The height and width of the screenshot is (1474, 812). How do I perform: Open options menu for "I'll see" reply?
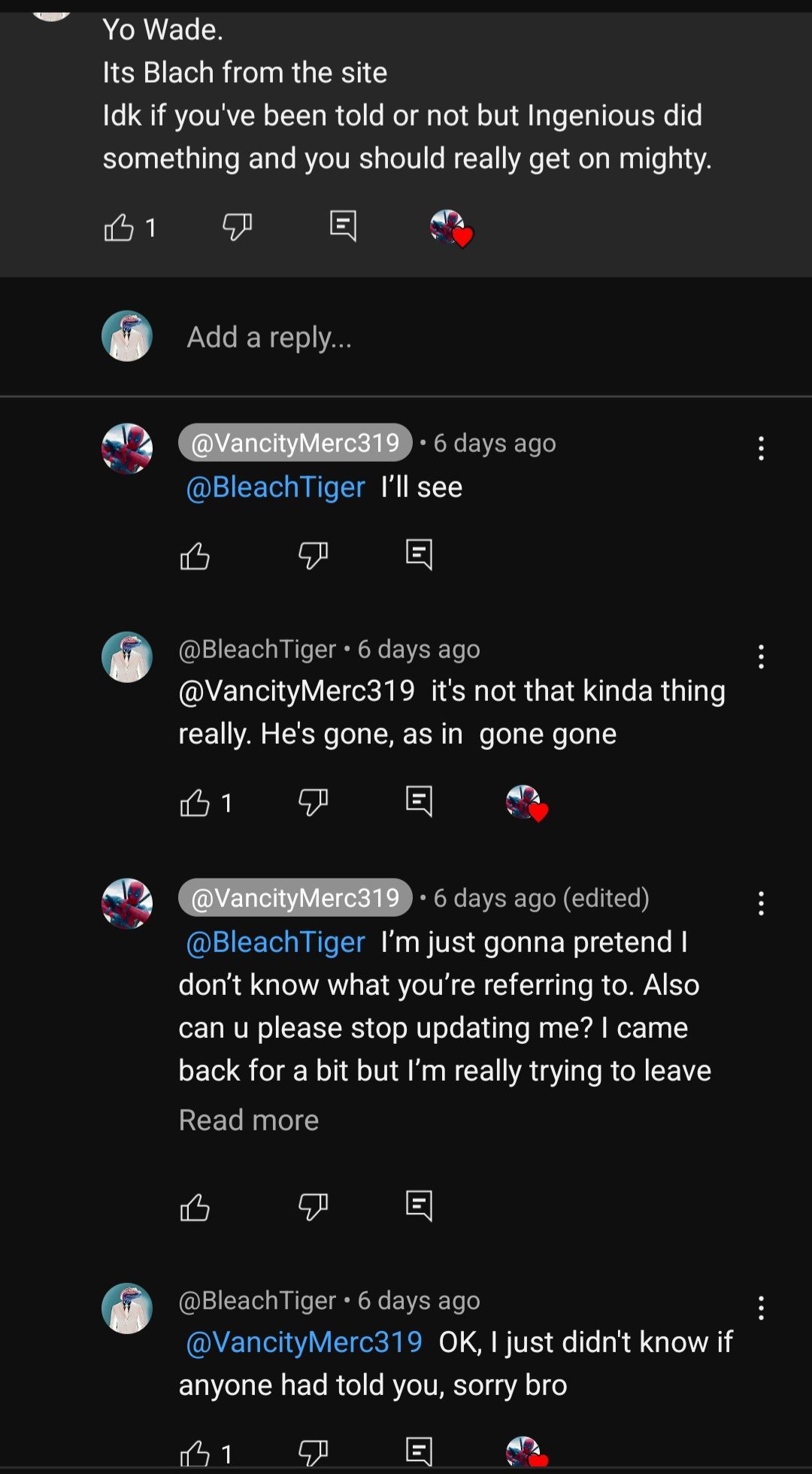[761, 448]
